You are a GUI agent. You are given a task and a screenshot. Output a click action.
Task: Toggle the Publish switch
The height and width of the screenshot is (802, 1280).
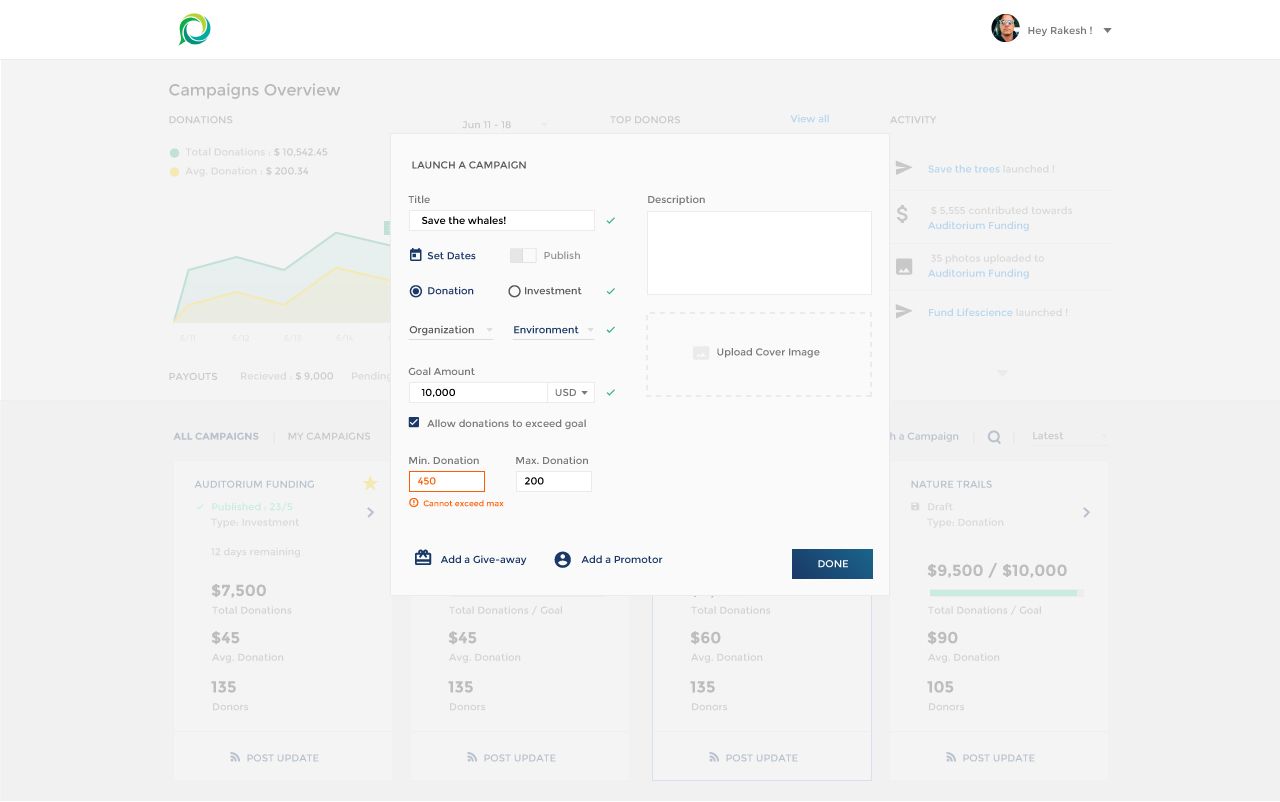(x=523, y=256)
